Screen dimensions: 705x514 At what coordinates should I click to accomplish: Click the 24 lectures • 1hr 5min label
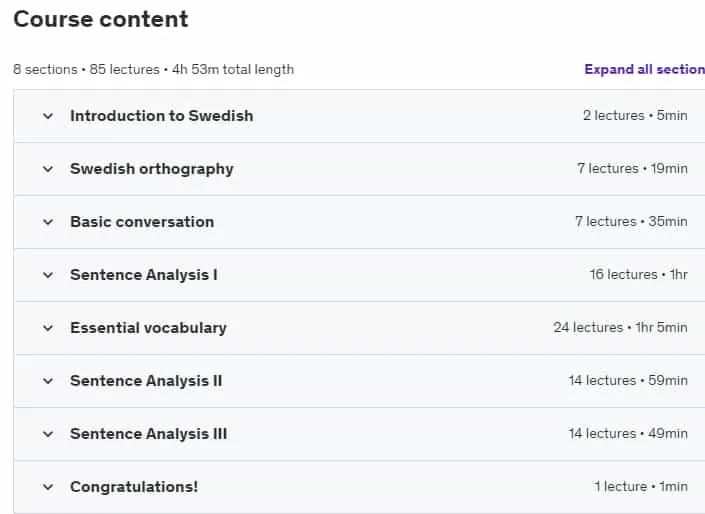(620, 327)
